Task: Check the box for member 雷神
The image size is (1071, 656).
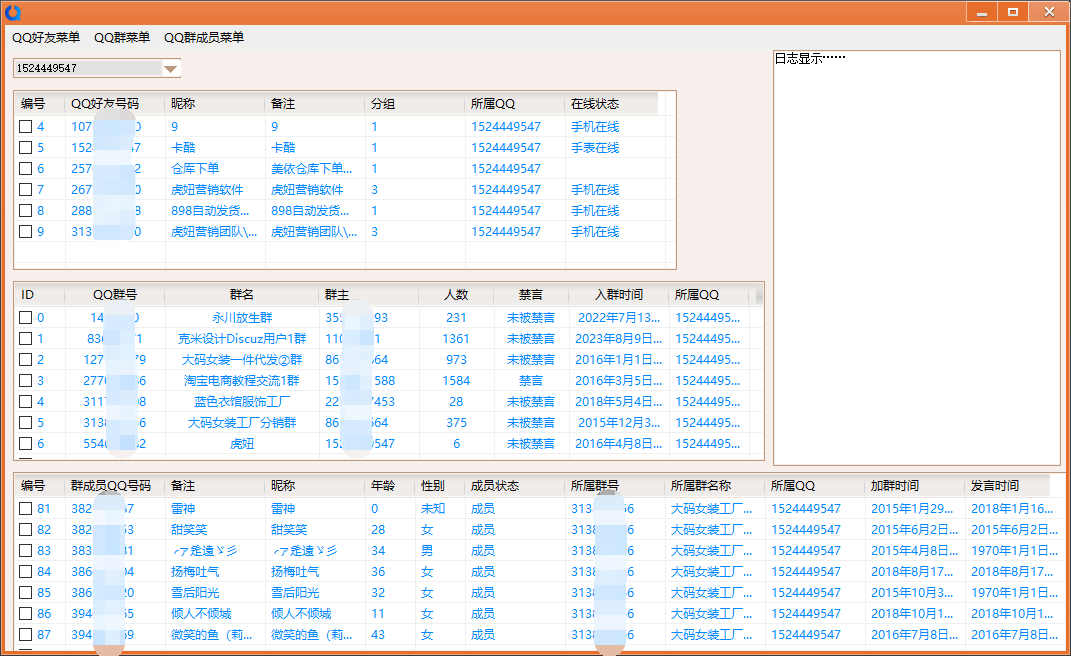Action: 25,508
